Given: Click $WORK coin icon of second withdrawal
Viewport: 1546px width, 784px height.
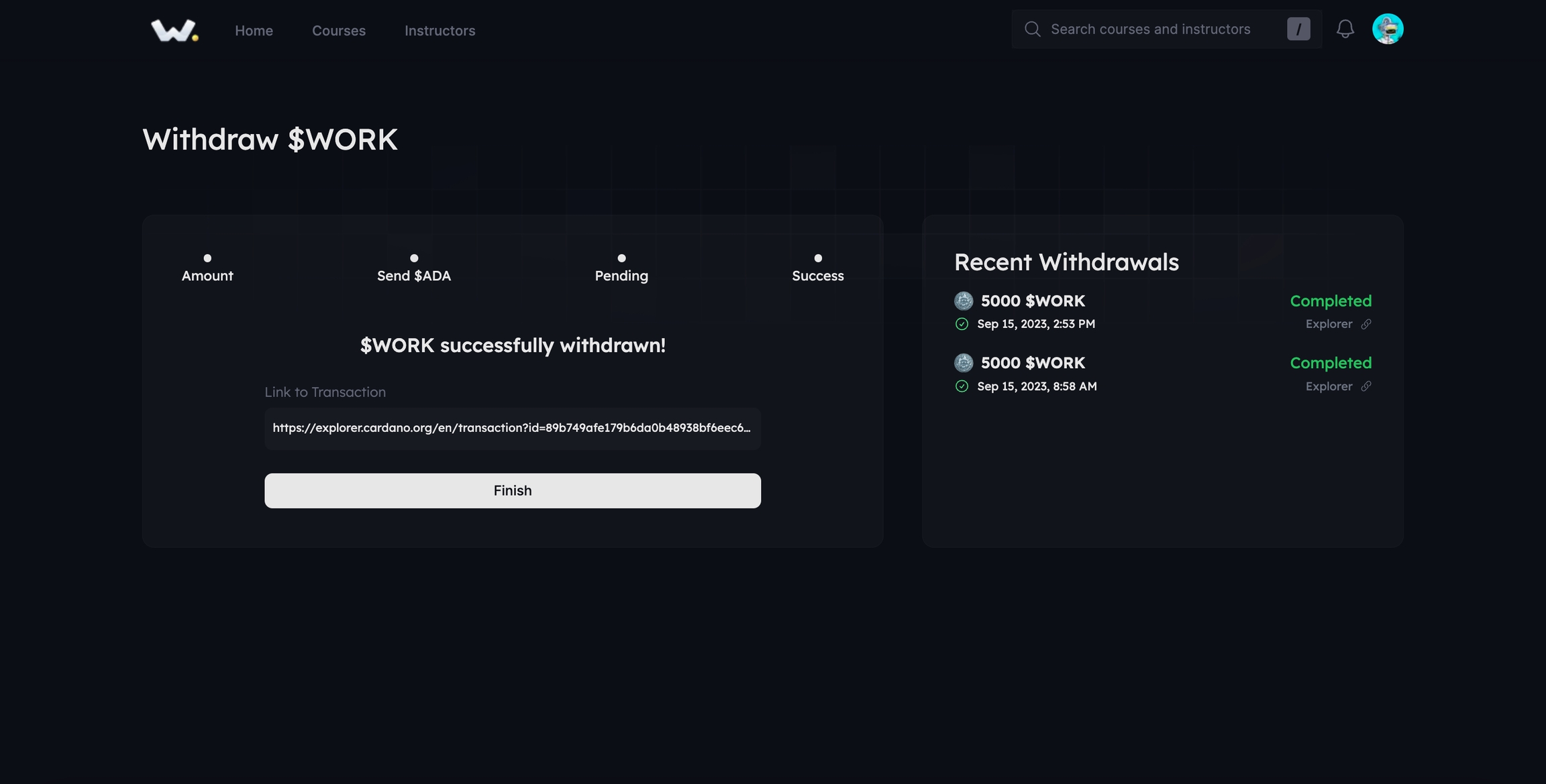Looking at the screenshot, I should click(x=964, y=363).
